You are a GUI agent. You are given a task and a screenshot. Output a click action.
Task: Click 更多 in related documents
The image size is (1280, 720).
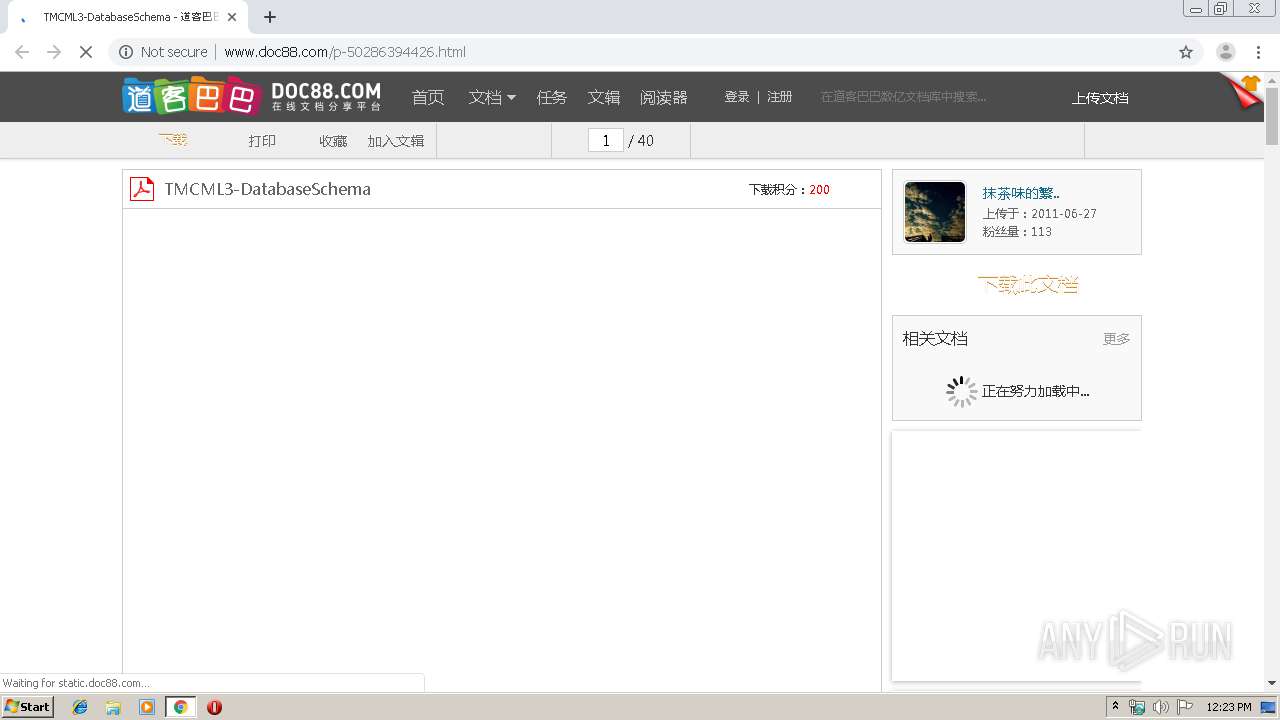click(1116, 339)
